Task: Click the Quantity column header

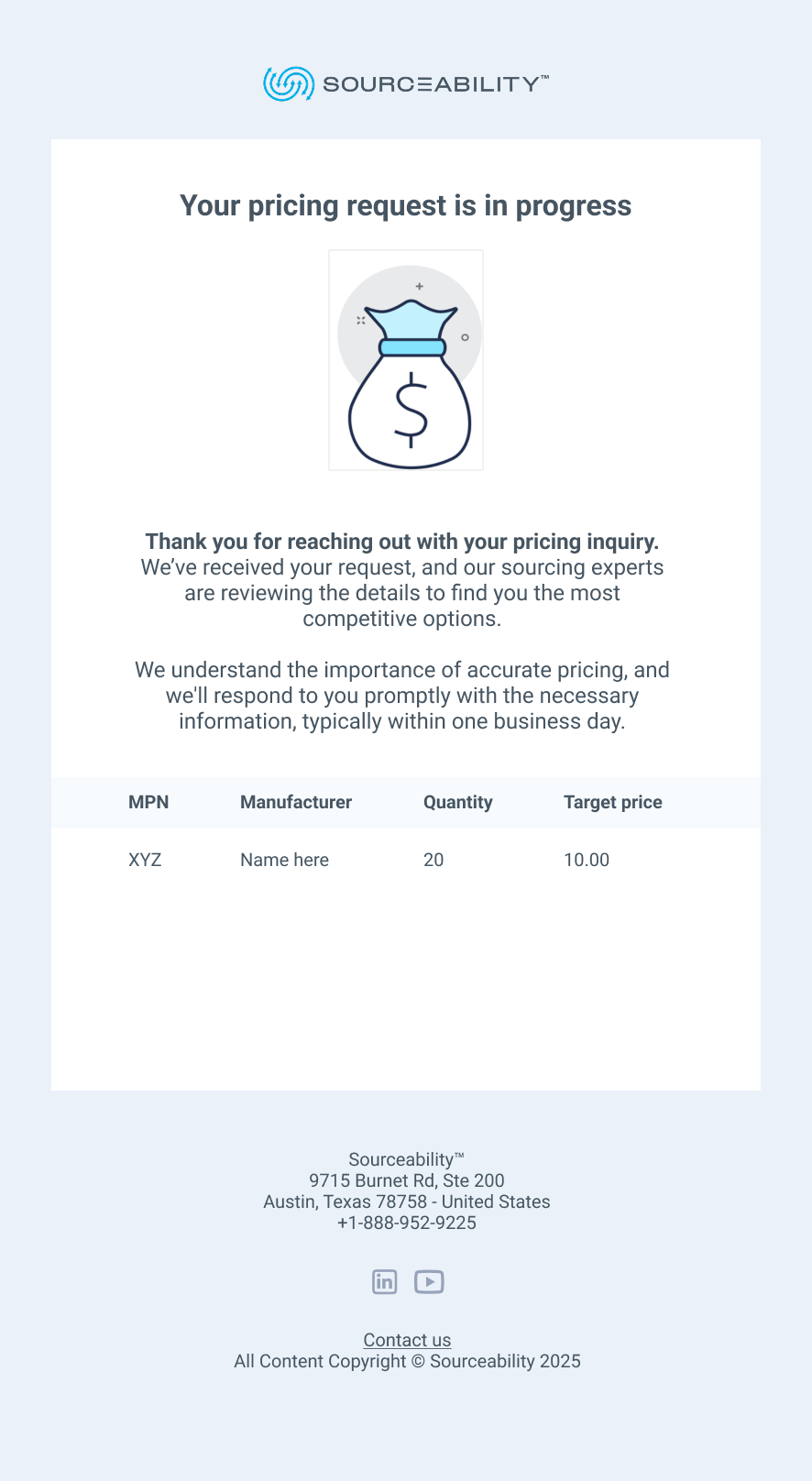Action: click(458, 802)
